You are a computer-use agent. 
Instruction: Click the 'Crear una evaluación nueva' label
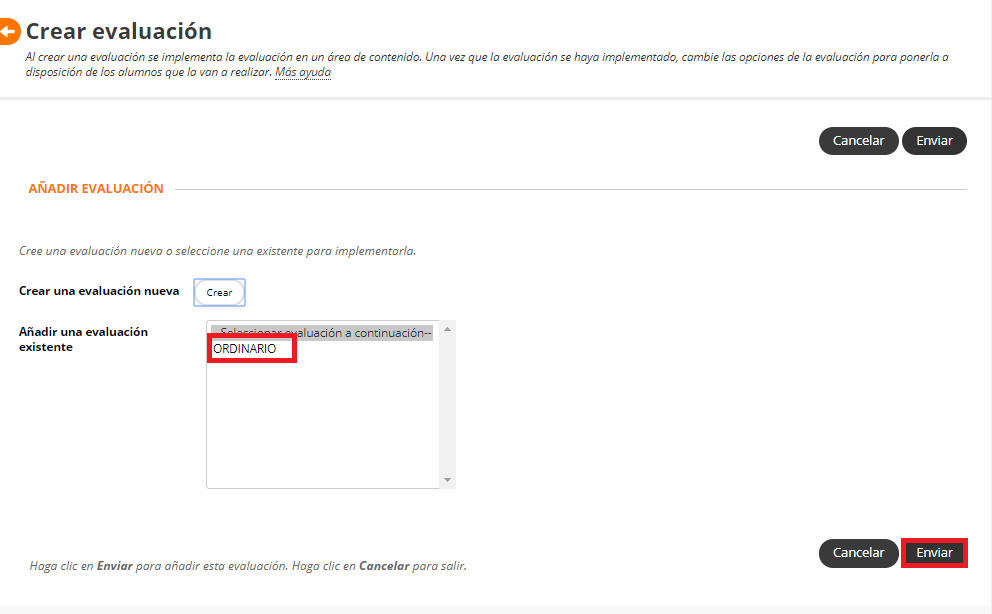[99, 291]
